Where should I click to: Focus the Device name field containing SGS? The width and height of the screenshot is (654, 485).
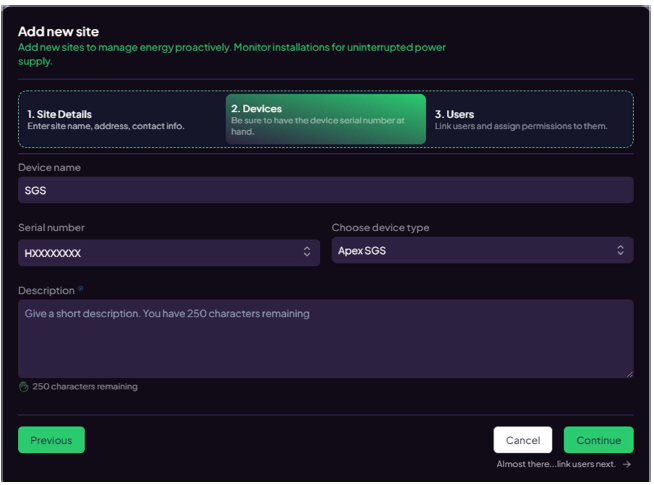[326, 190]
